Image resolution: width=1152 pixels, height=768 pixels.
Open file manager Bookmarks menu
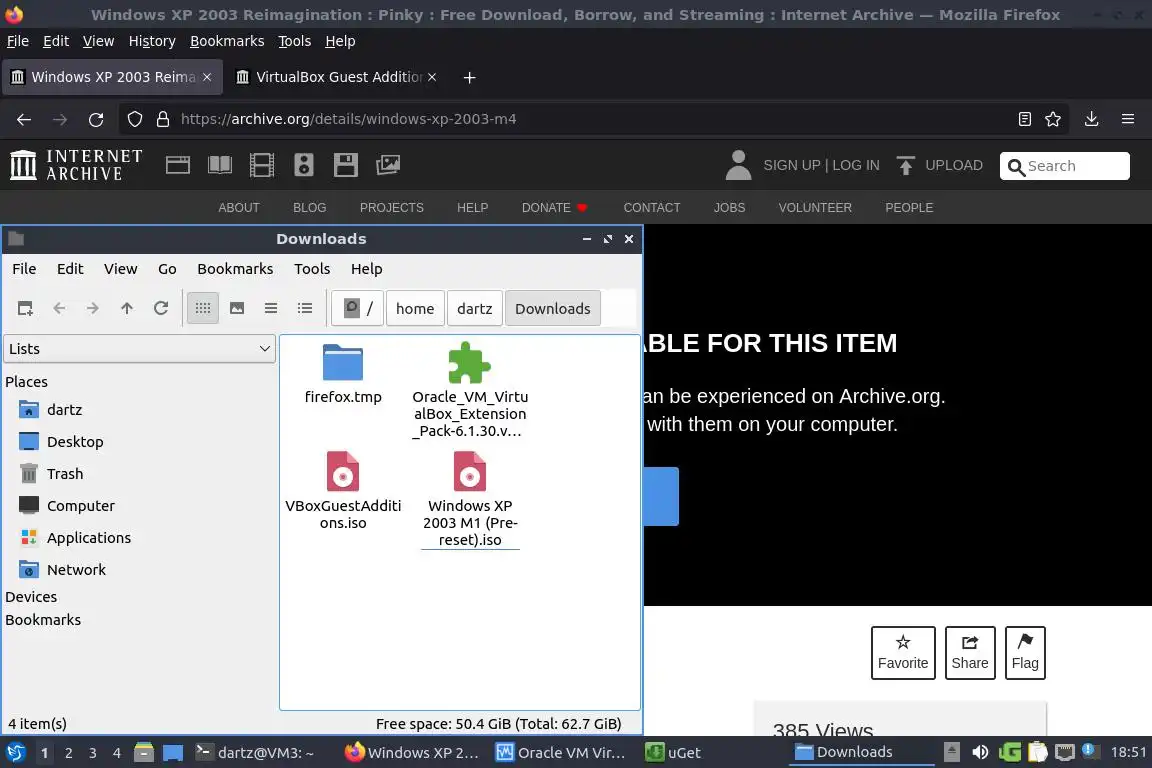point(235,269)
